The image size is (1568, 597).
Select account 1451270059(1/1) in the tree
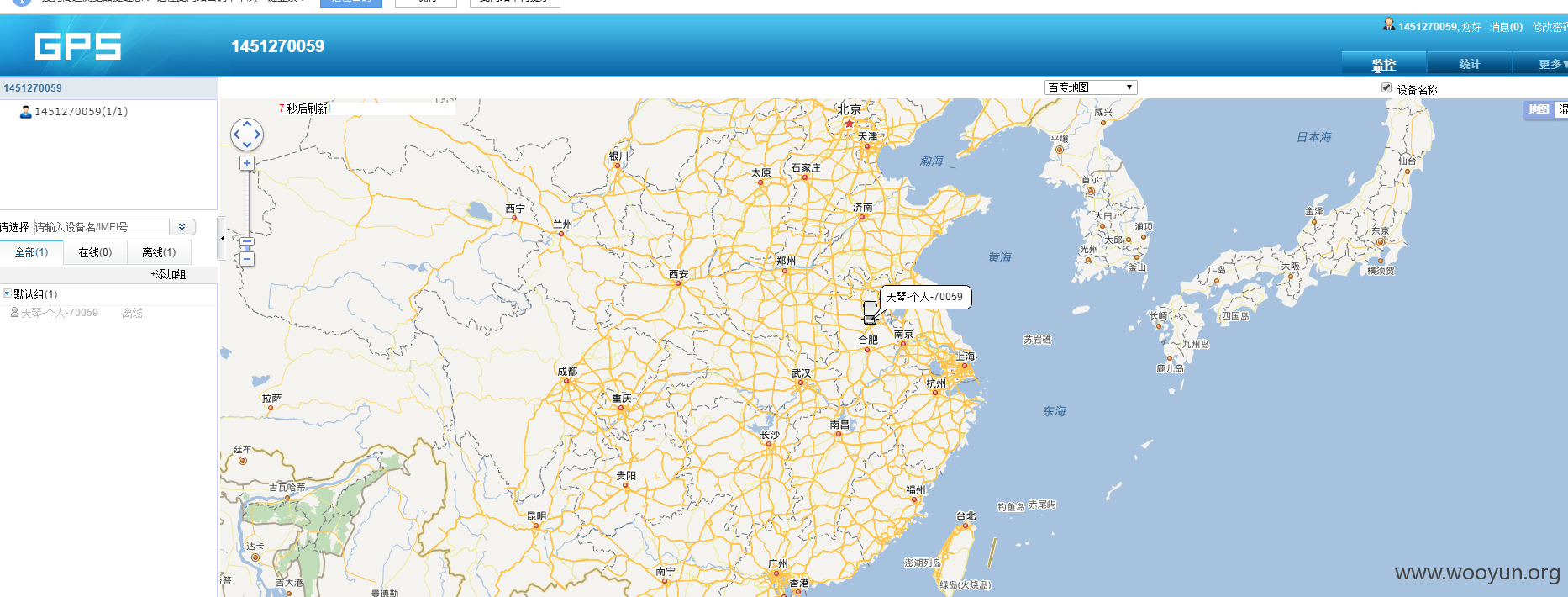[x=81, y=111]
